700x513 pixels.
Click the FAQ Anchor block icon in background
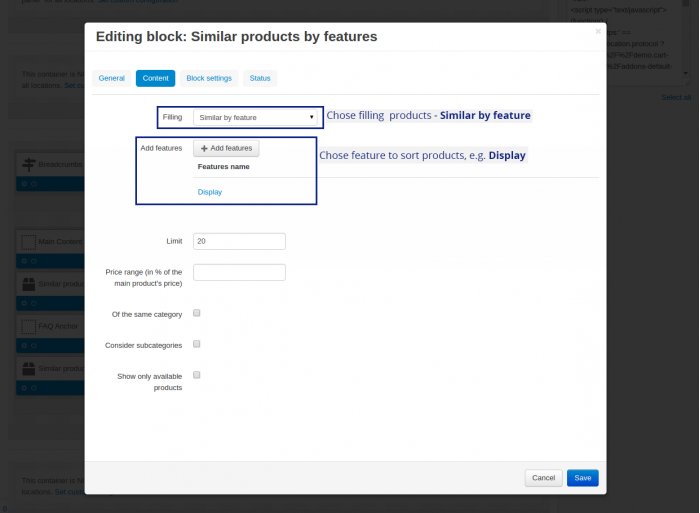[29, 326]
